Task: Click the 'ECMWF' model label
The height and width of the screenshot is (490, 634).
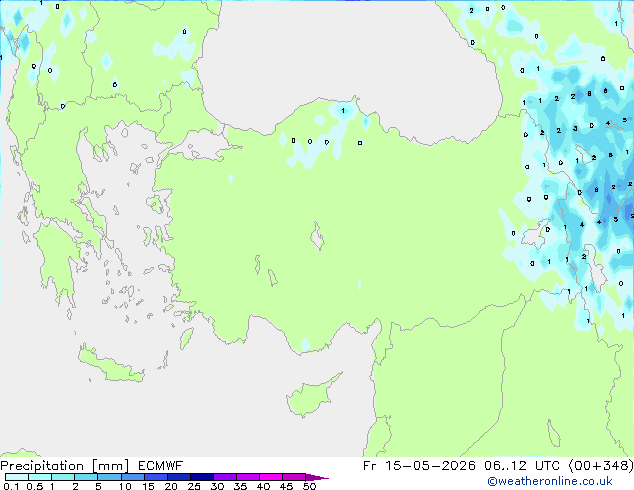Action: [160, 466]
